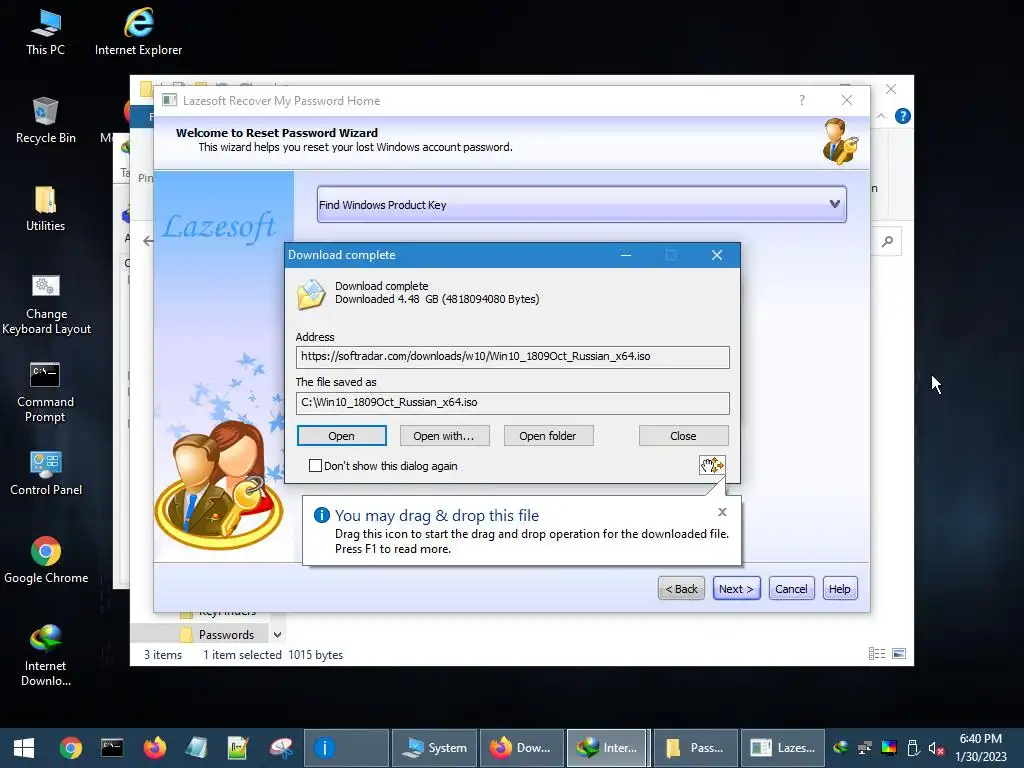Switch Explorer to large icons view

[899, 654]
